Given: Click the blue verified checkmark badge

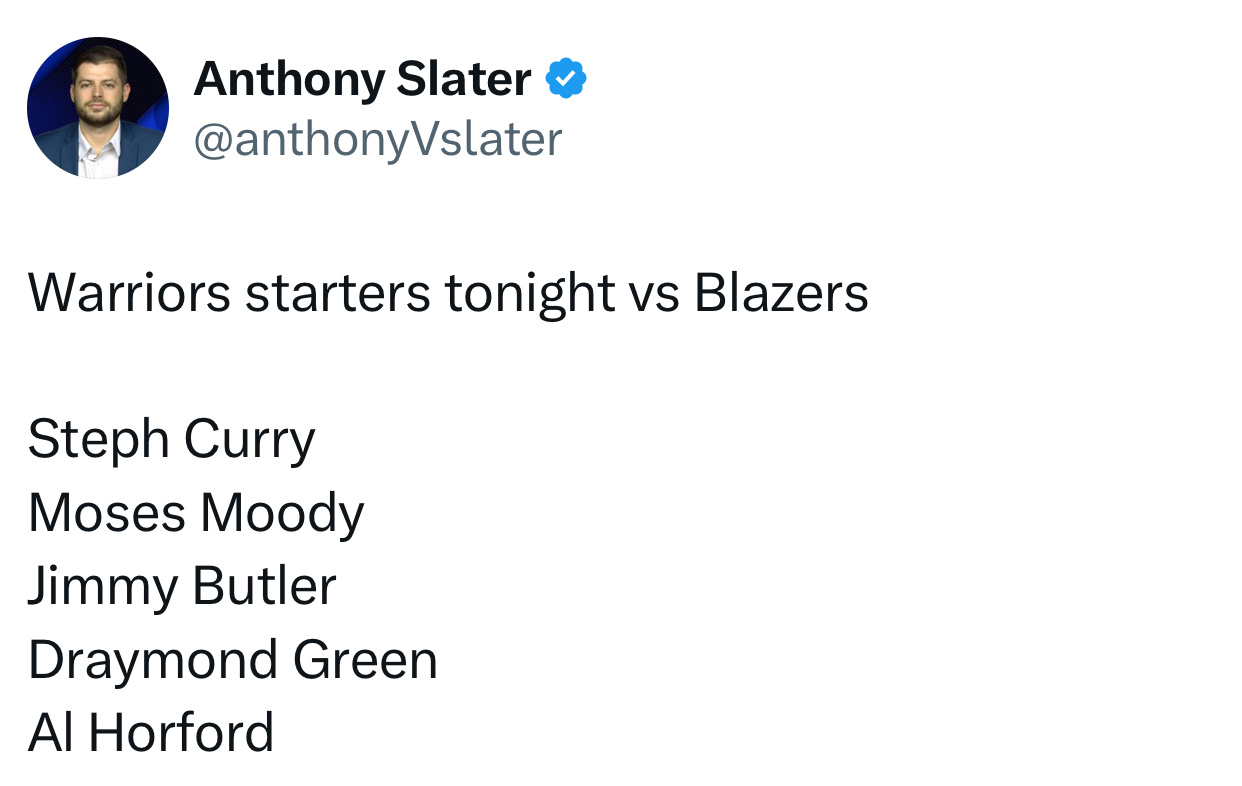Looking at the screenshot, I should [x=566, y=79].
